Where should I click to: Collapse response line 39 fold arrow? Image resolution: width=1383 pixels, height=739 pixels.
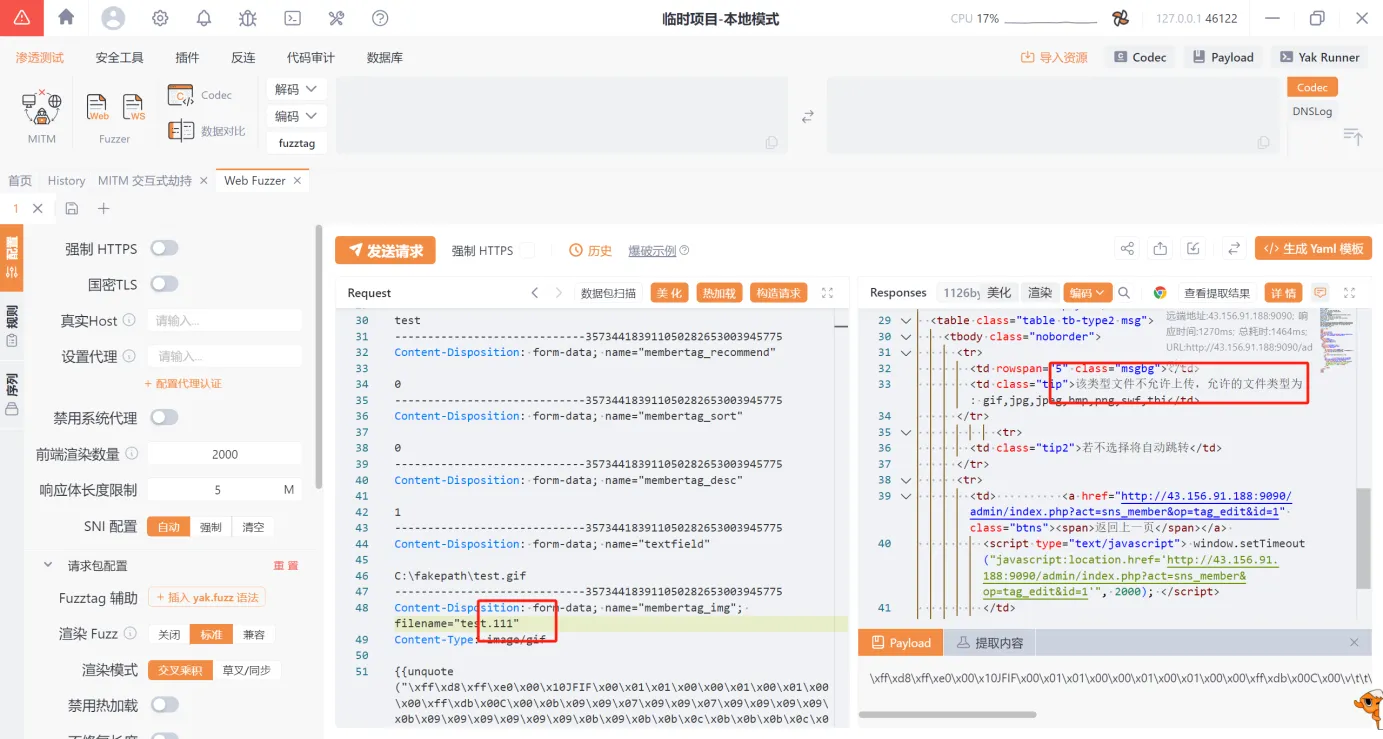[906, 496]
